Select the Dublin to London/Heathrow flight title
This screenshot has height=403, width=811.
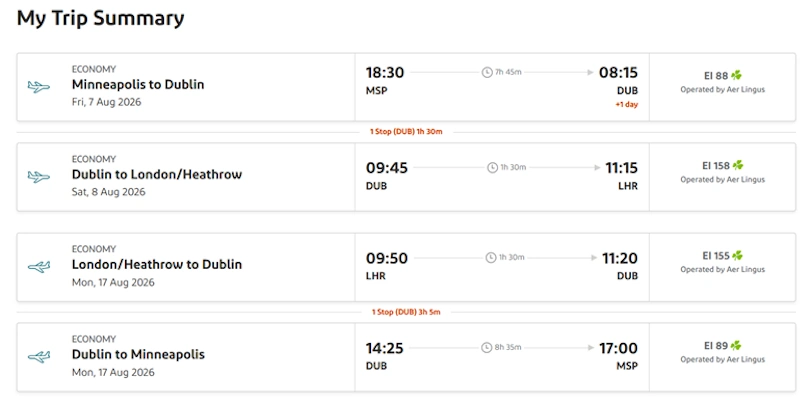[x=157, y=175]
